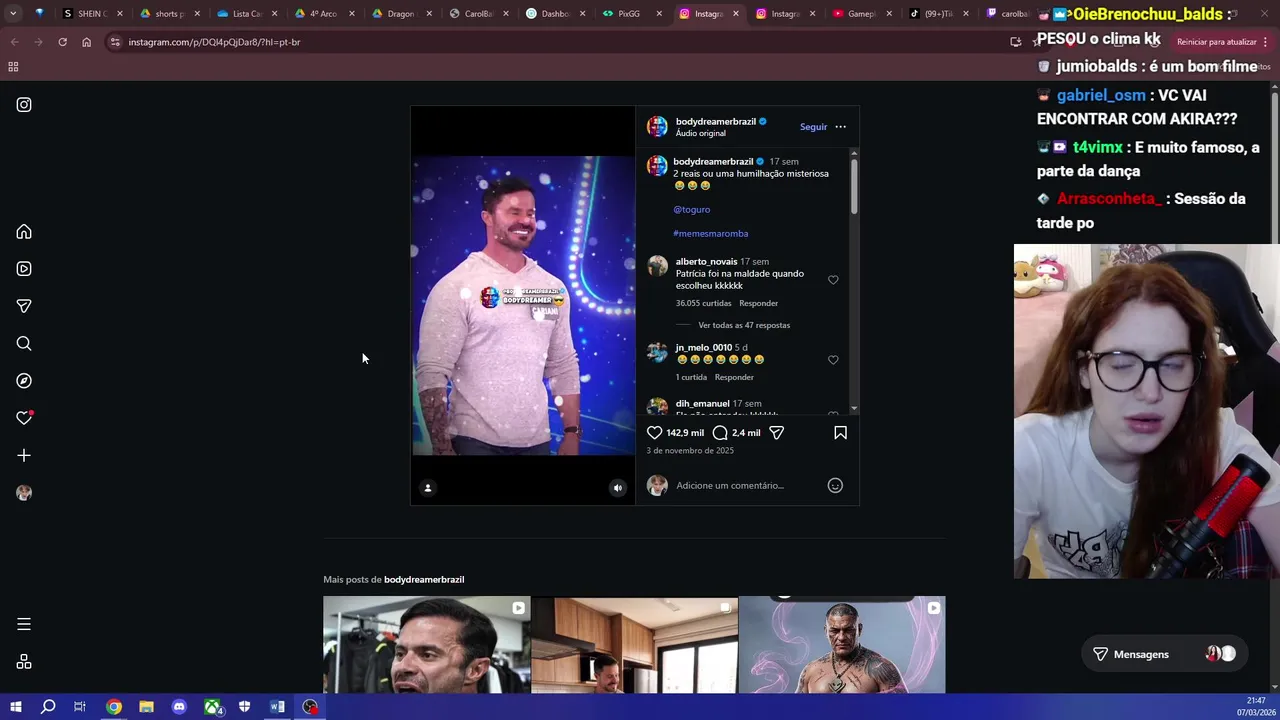The height and width of the screenshot is (720, 1280).
Task: Open Windows Start menu
Action: pyautogui.click(x=16, y=707)
